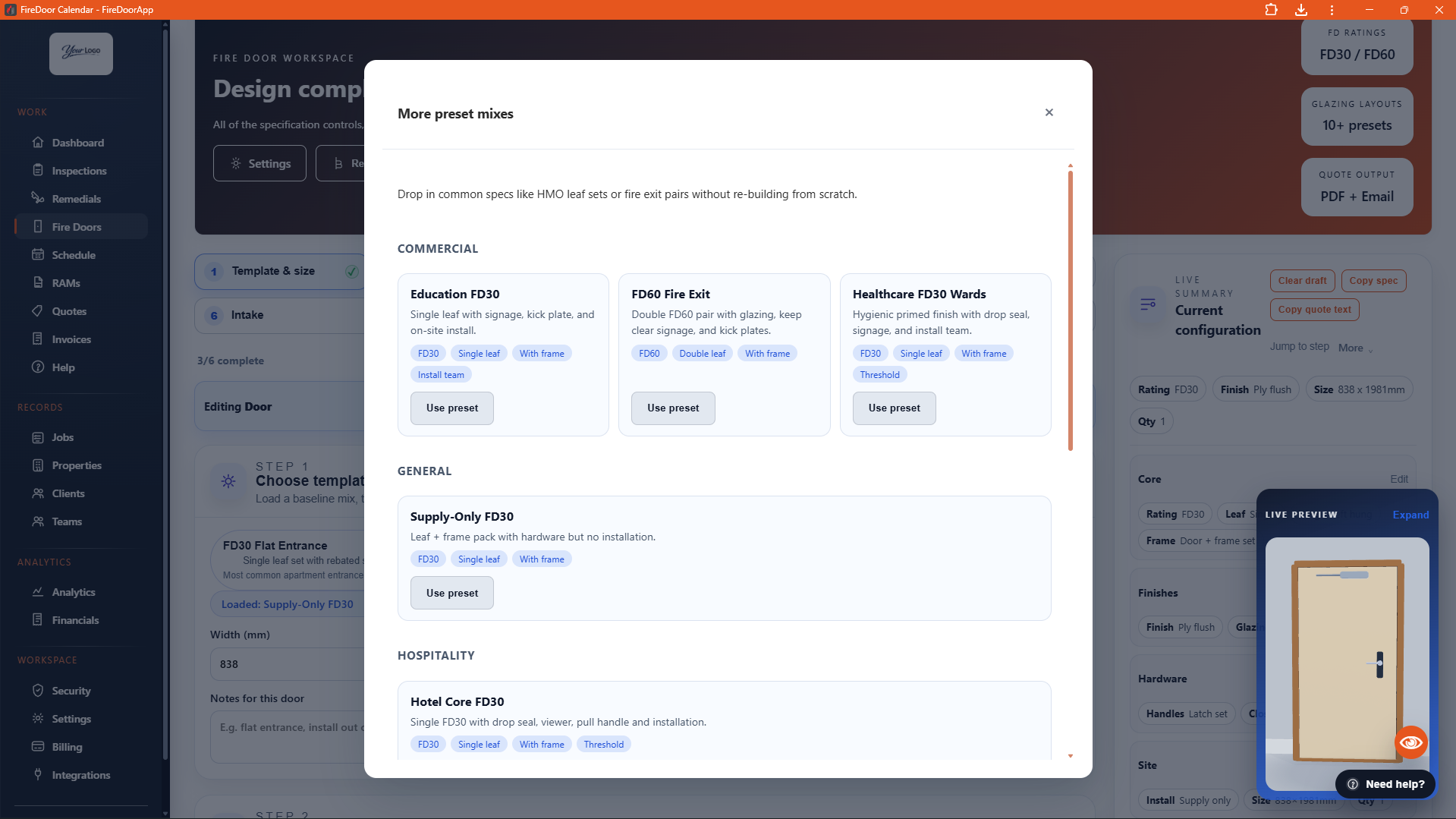Open Analytics via its chart icon

(x=38, y=592)
